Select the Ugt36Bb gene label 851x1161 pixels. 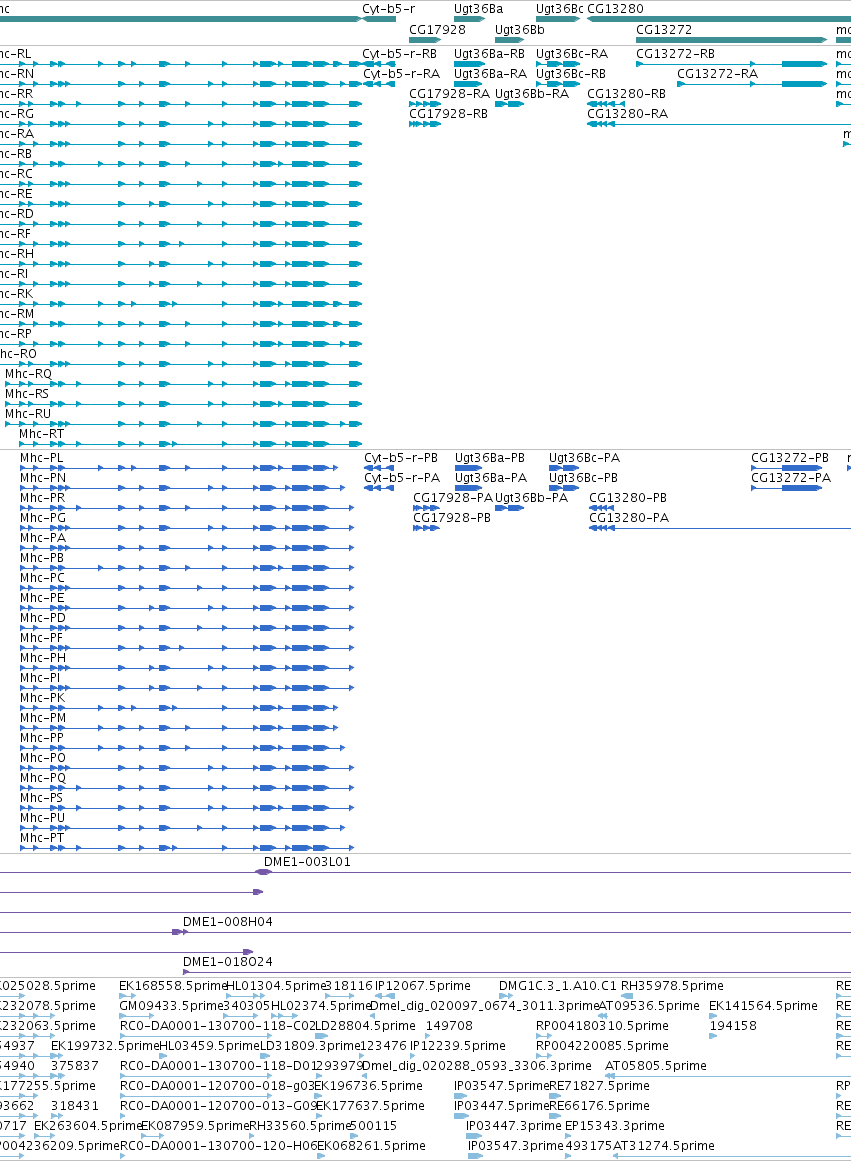[519, 30]
